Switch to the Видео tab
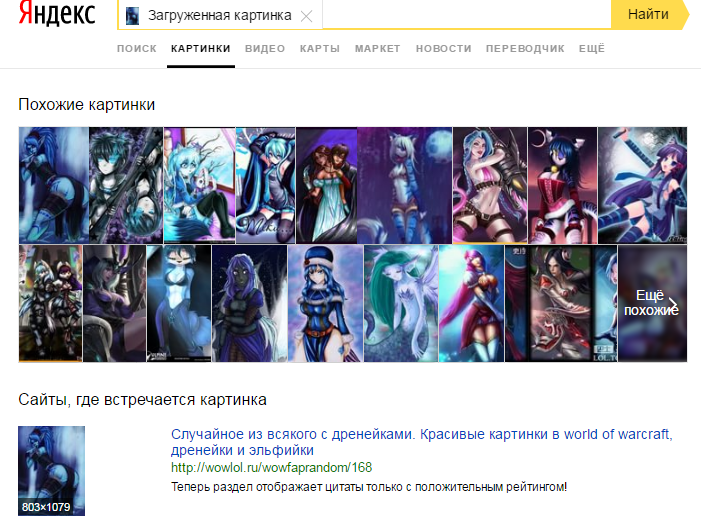 265,49
